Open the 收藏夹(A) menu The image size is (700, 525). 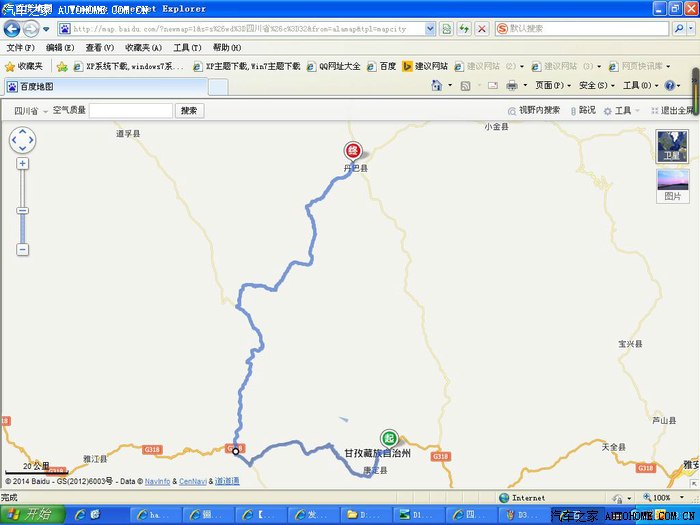[143, 47]
